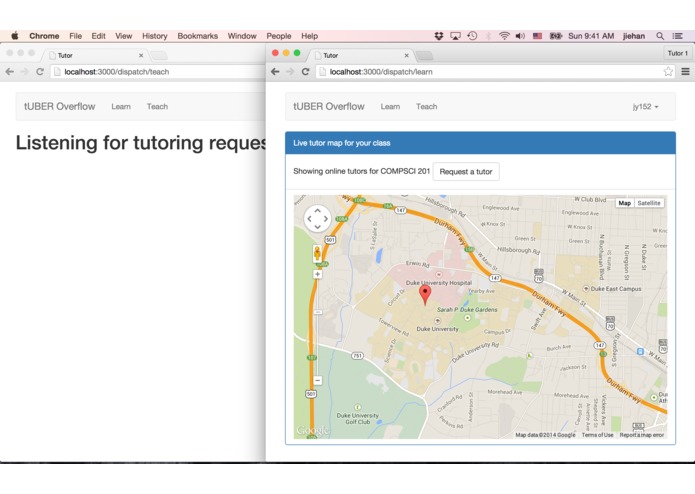Open the History menu

pos(155,36)
